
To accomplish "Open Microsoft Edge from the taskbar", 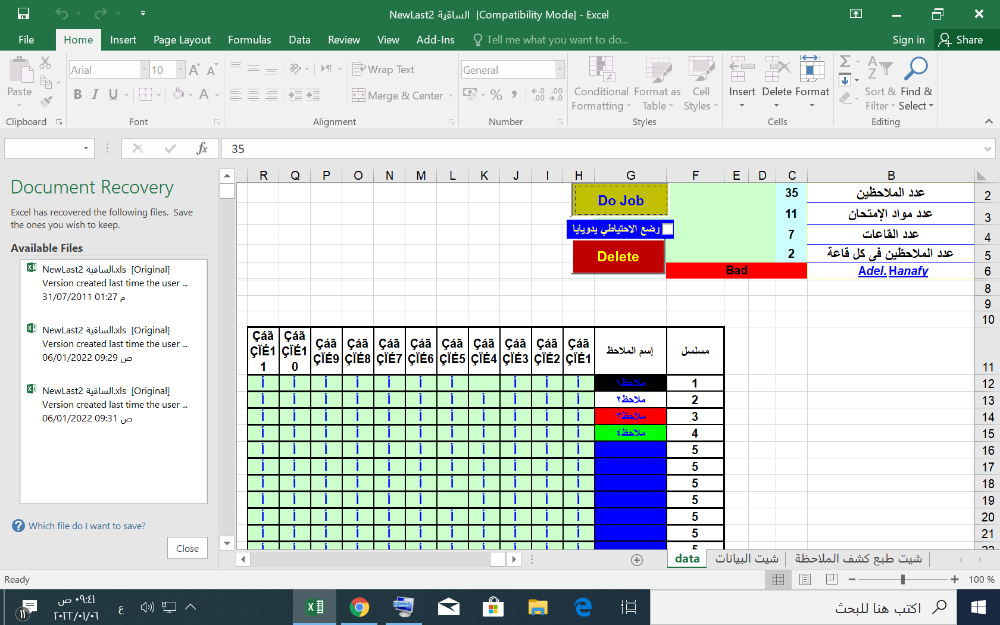I will click(x=583, y=607).
